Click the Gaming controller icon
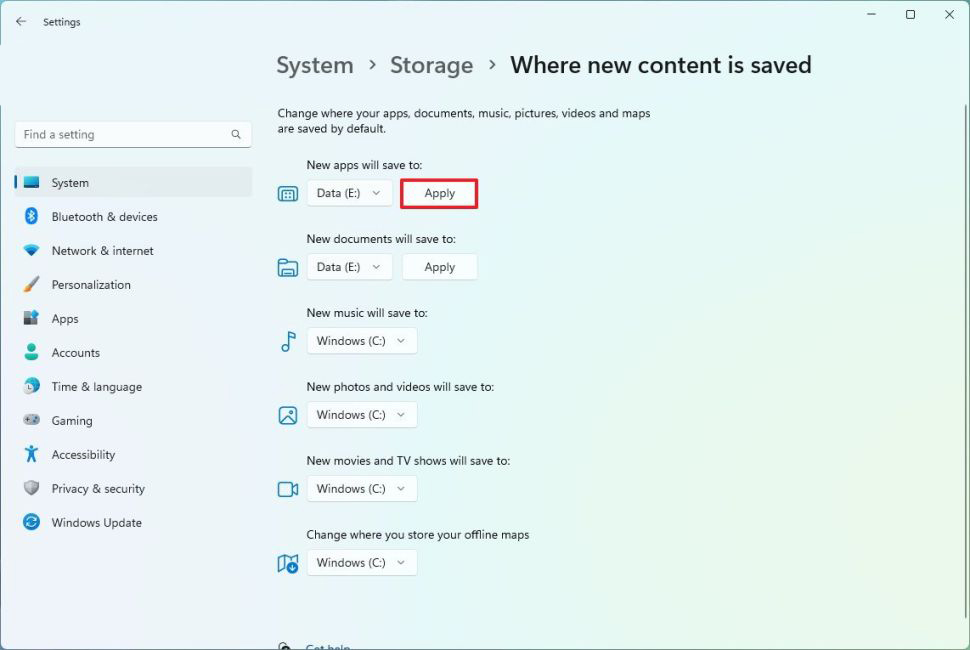Viewport: 970px width, 650px height. (31, 421)
